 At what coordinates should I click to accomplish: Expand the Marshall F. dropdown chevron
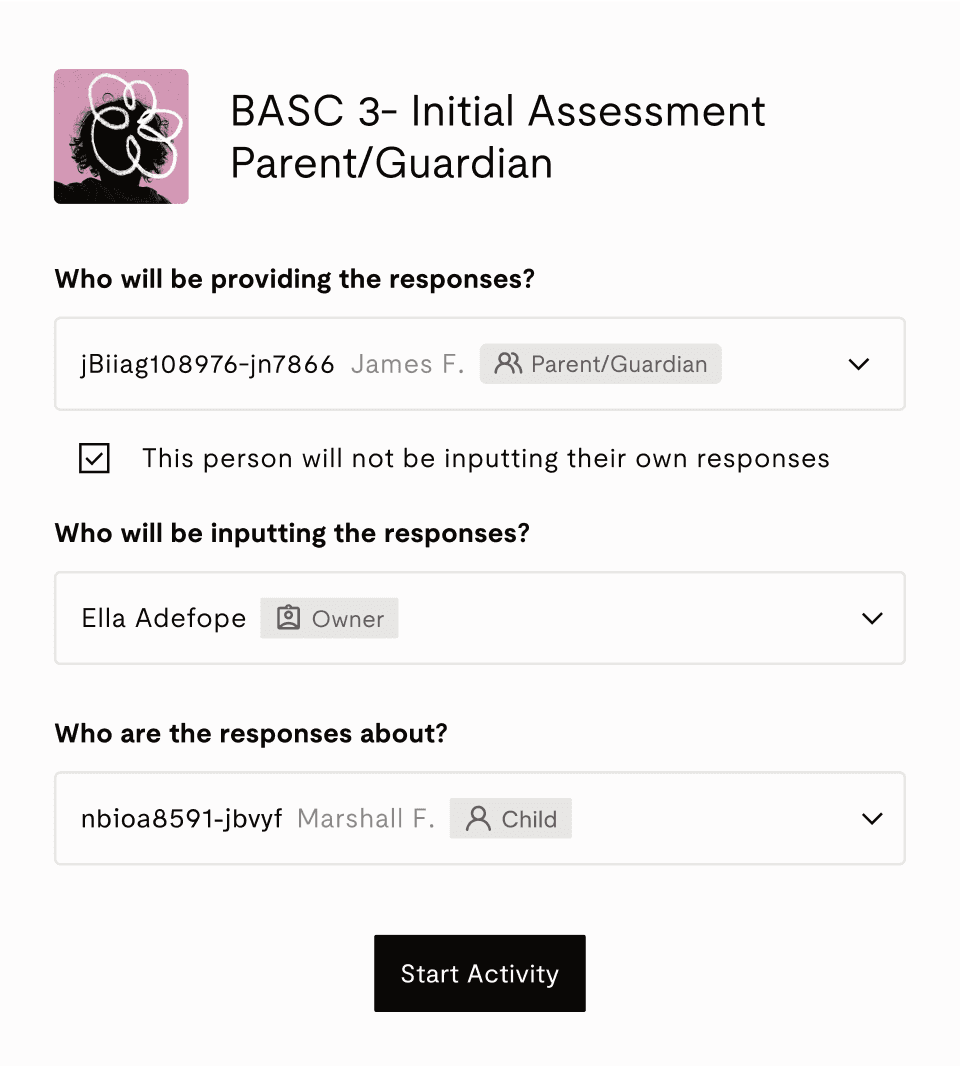872,818
